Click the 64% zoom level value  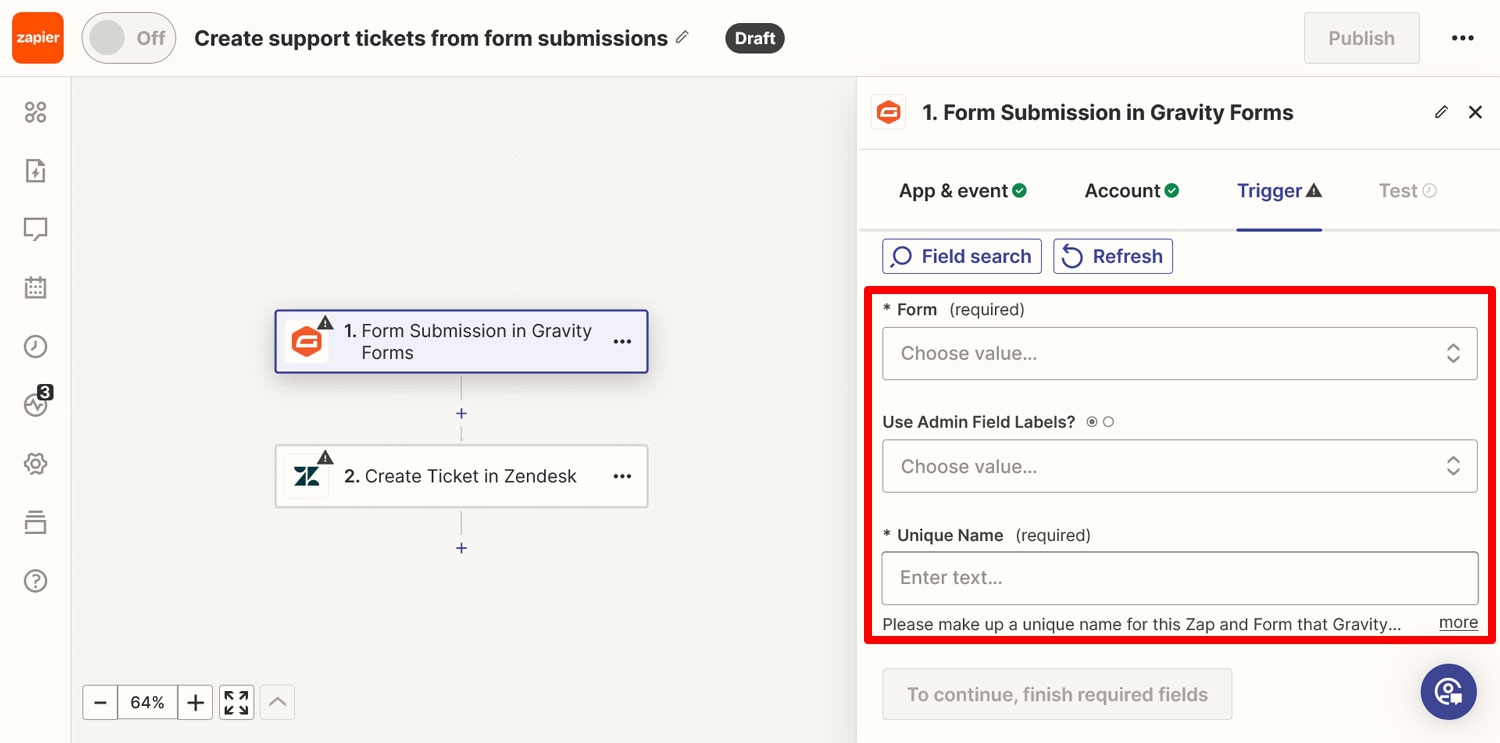[x=147, y=702]
